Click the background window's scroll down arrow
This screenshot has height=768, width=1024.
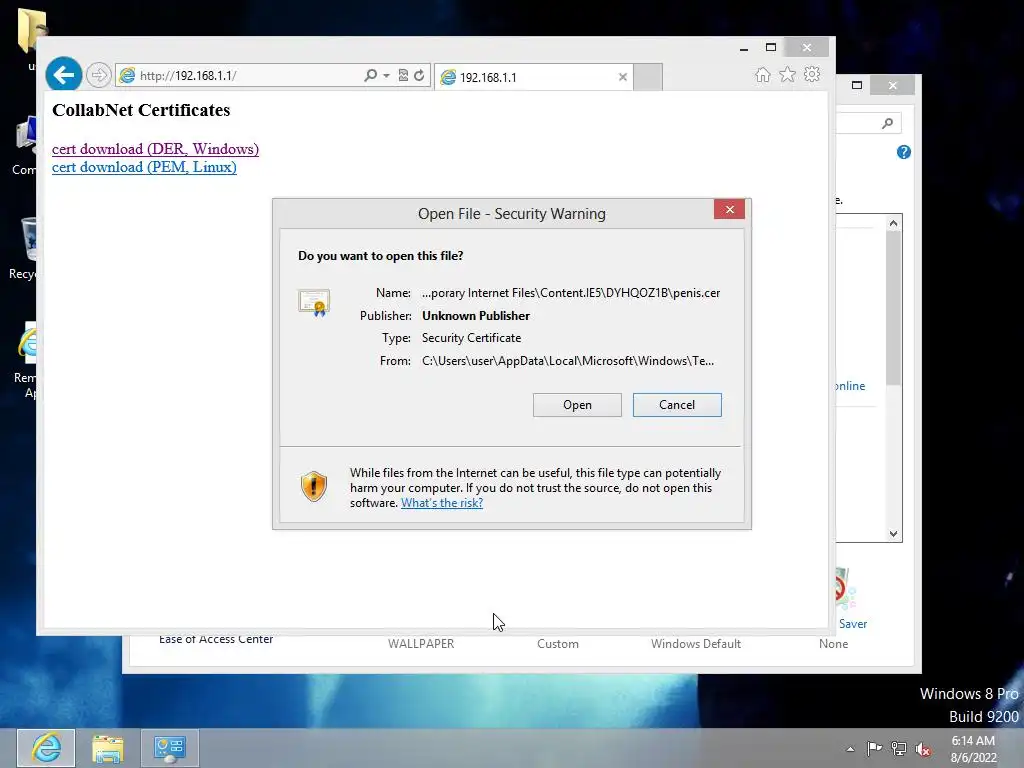(x=893, y=534)
